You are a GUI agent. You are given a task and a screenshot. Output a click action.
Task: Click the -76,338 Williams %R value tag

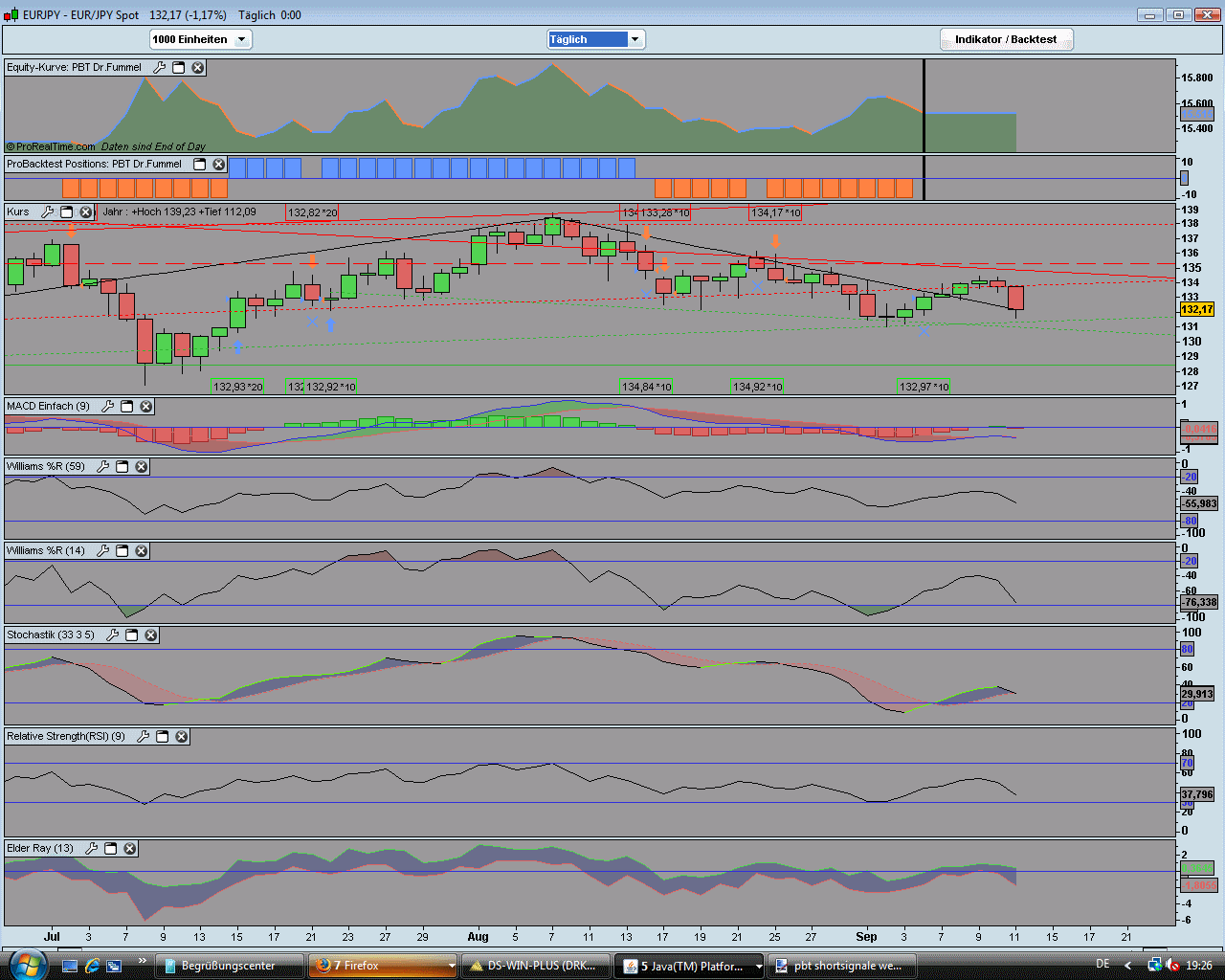[1200, 602]
